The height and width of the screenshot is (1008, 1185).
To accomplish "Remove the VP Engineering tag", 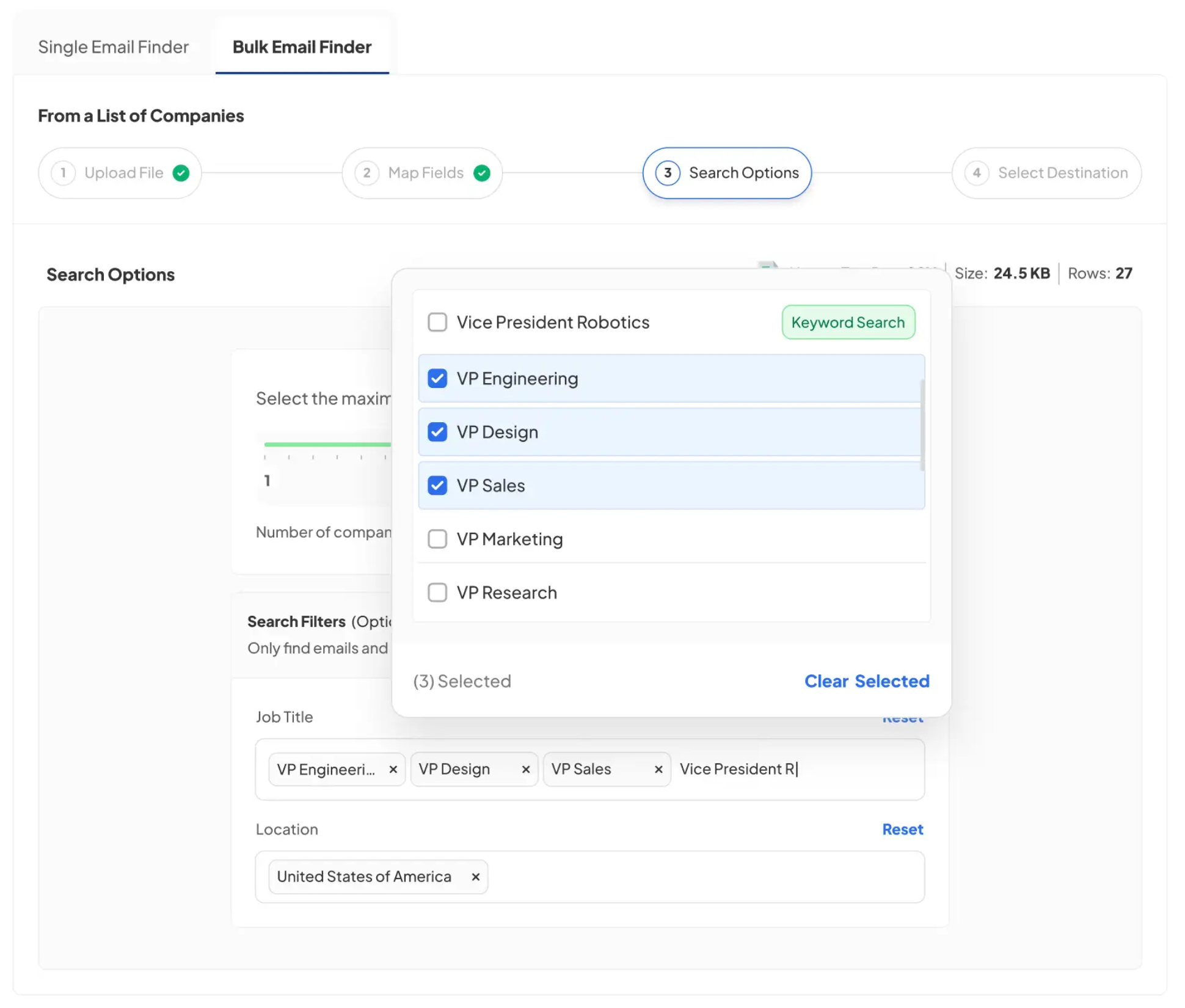I will click(393, 770).
